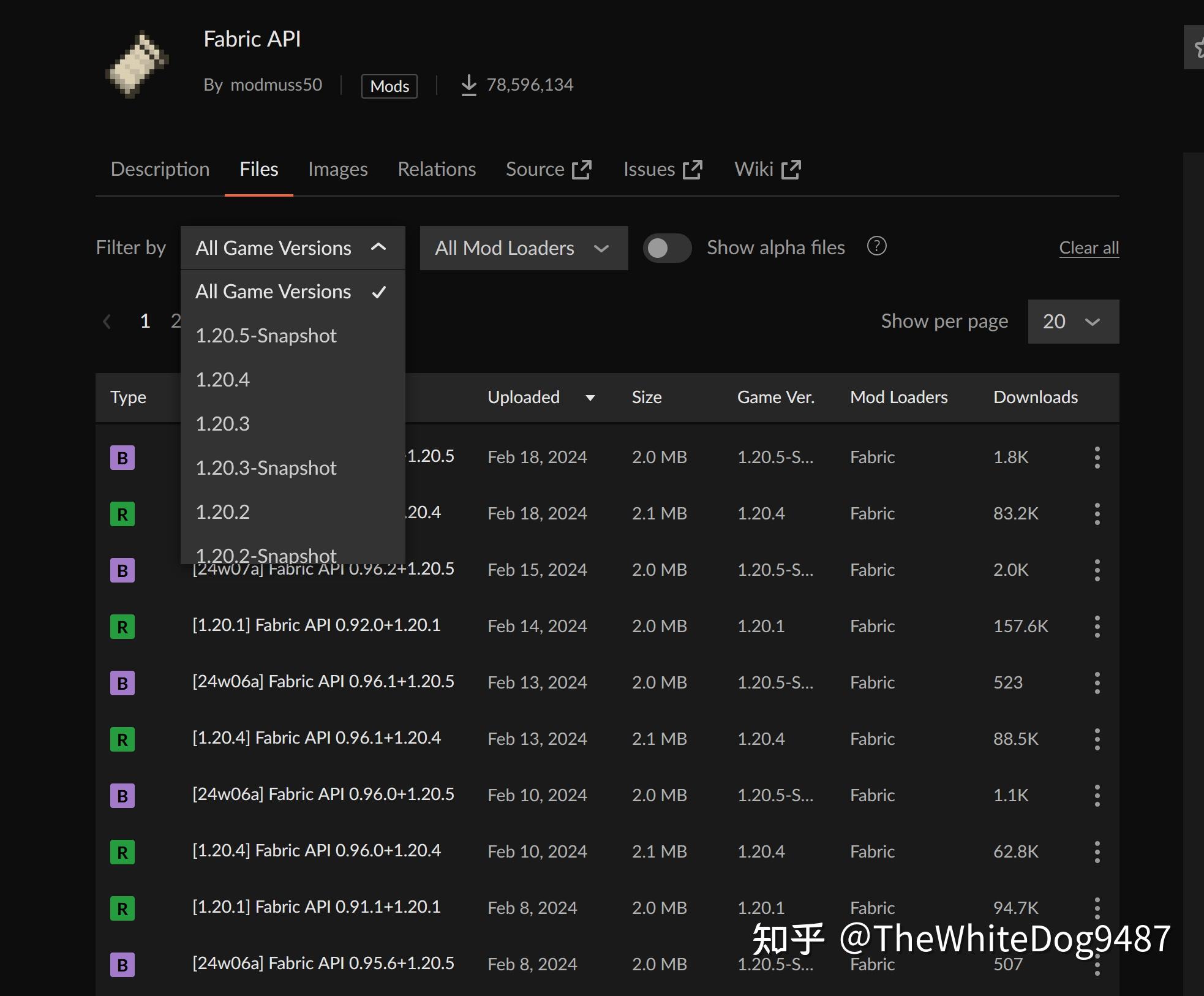Click the help icon next to Show alpha files
1204x996 pixels.
pyautogui.click(x=876, y=246)
